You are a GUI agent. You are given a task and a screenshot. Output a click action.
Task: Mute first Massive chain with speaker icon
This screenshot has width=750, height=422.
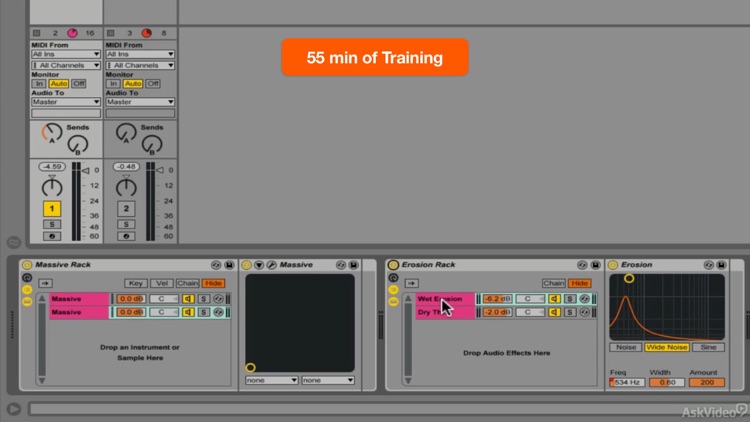point(188,299)
